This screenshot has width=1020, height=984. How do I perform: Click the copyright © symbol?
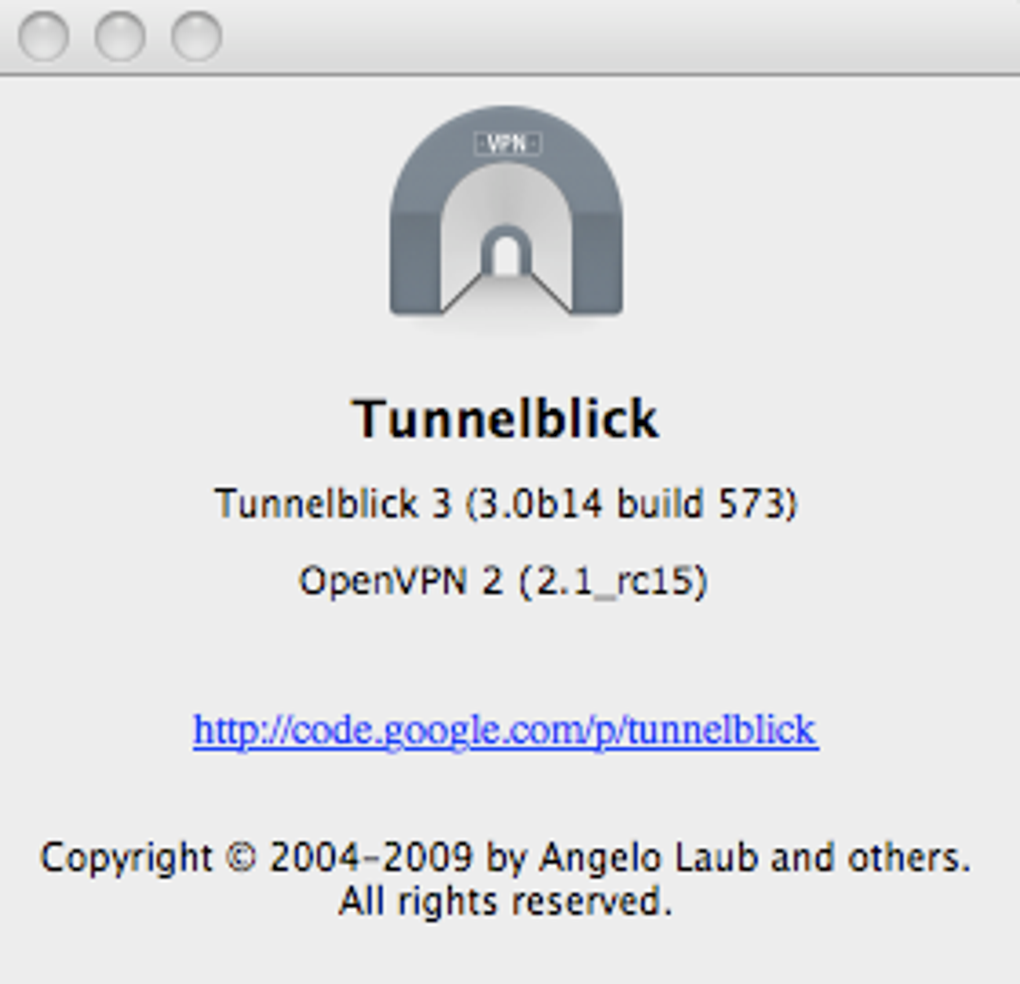pyautogui.click(x=241, y=859)
